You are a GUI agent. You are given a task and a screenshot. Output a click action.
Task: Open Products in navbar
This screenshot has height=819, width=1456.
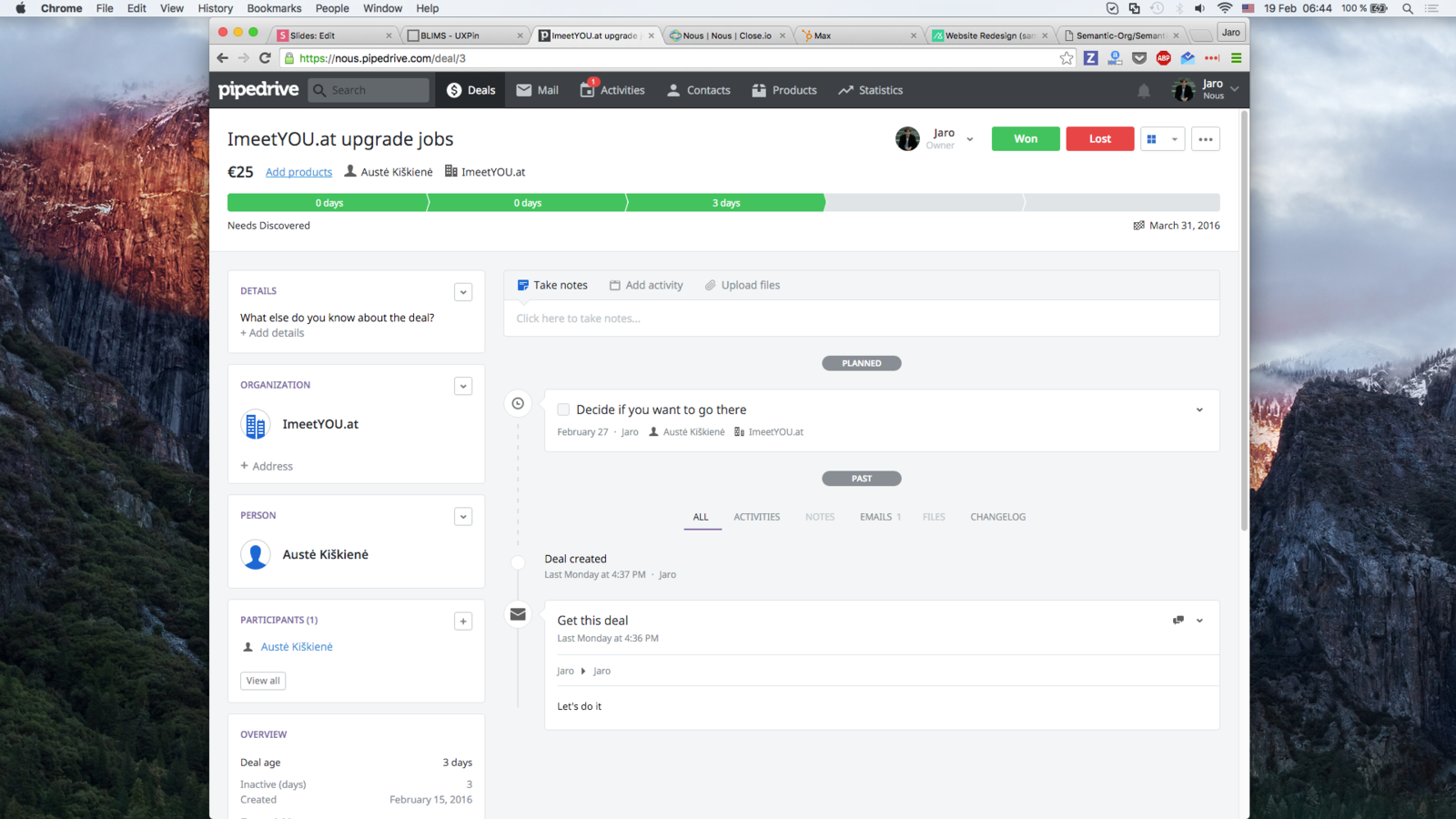point(784,90)
